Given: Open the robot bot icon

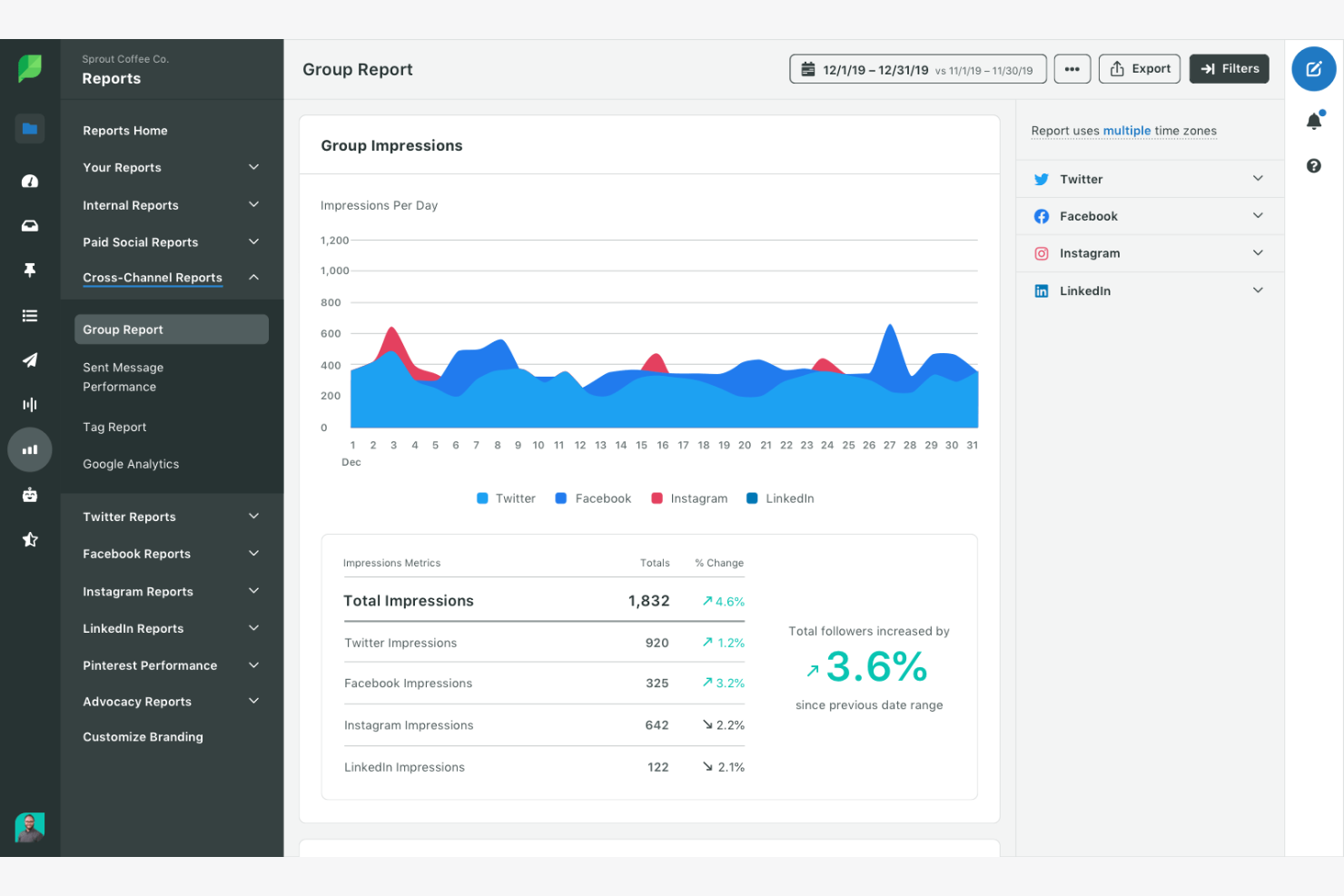Looking at the screenshot, I should 30,495.
